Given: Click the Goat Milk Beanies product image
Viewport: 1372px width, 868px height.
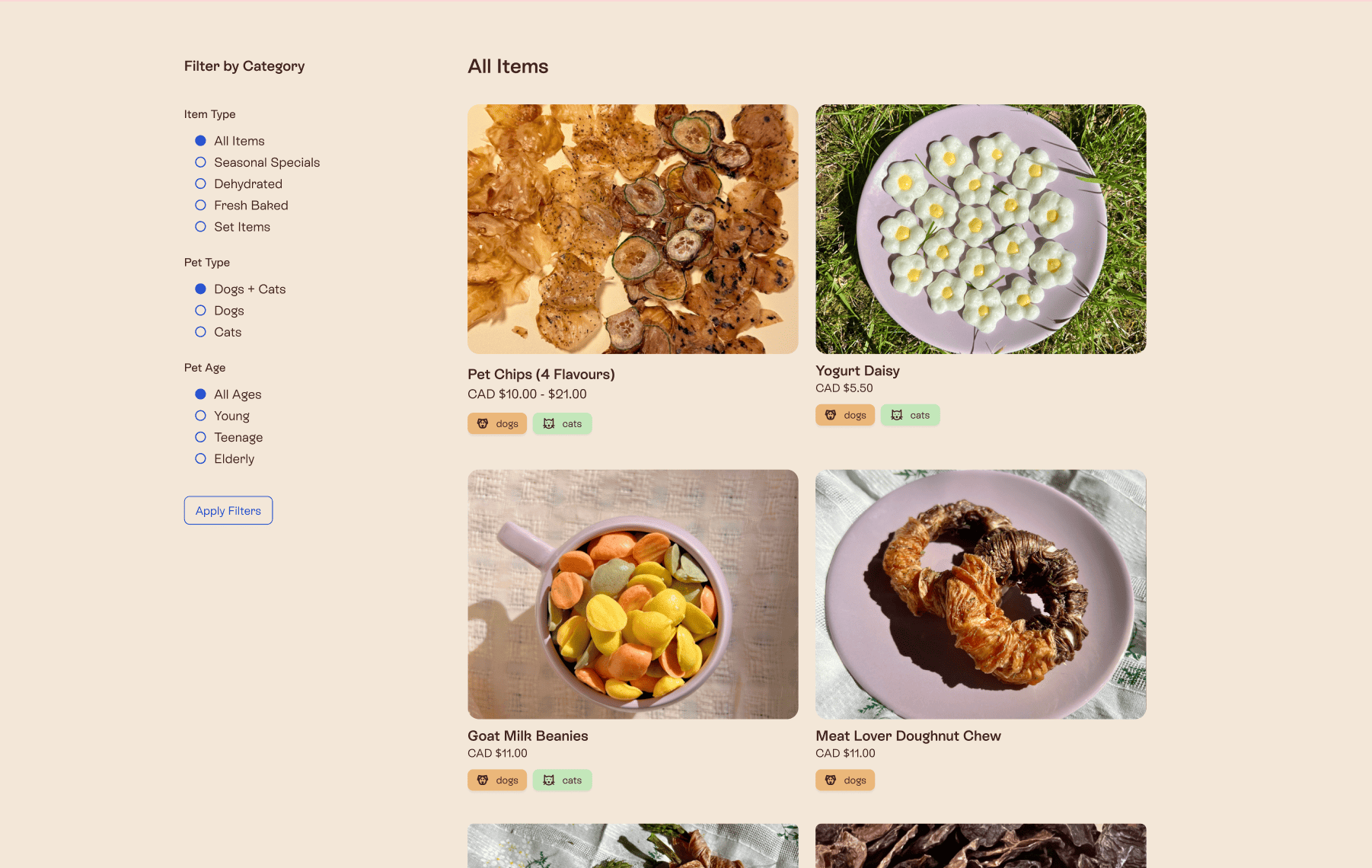Looking at the screenshot, I should 633,594.
